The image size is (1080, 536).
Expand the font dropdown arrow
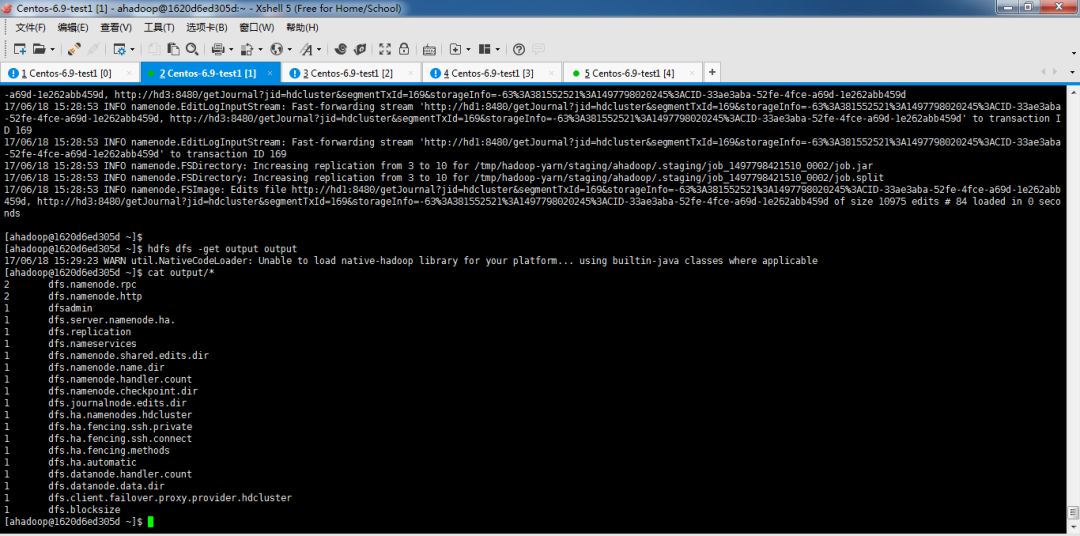pyautogui.click(x=318, y=50)
